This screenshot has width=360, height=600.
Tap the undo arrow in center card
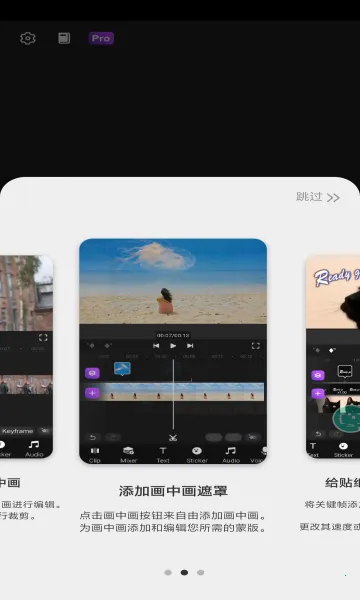coord(93,437)
